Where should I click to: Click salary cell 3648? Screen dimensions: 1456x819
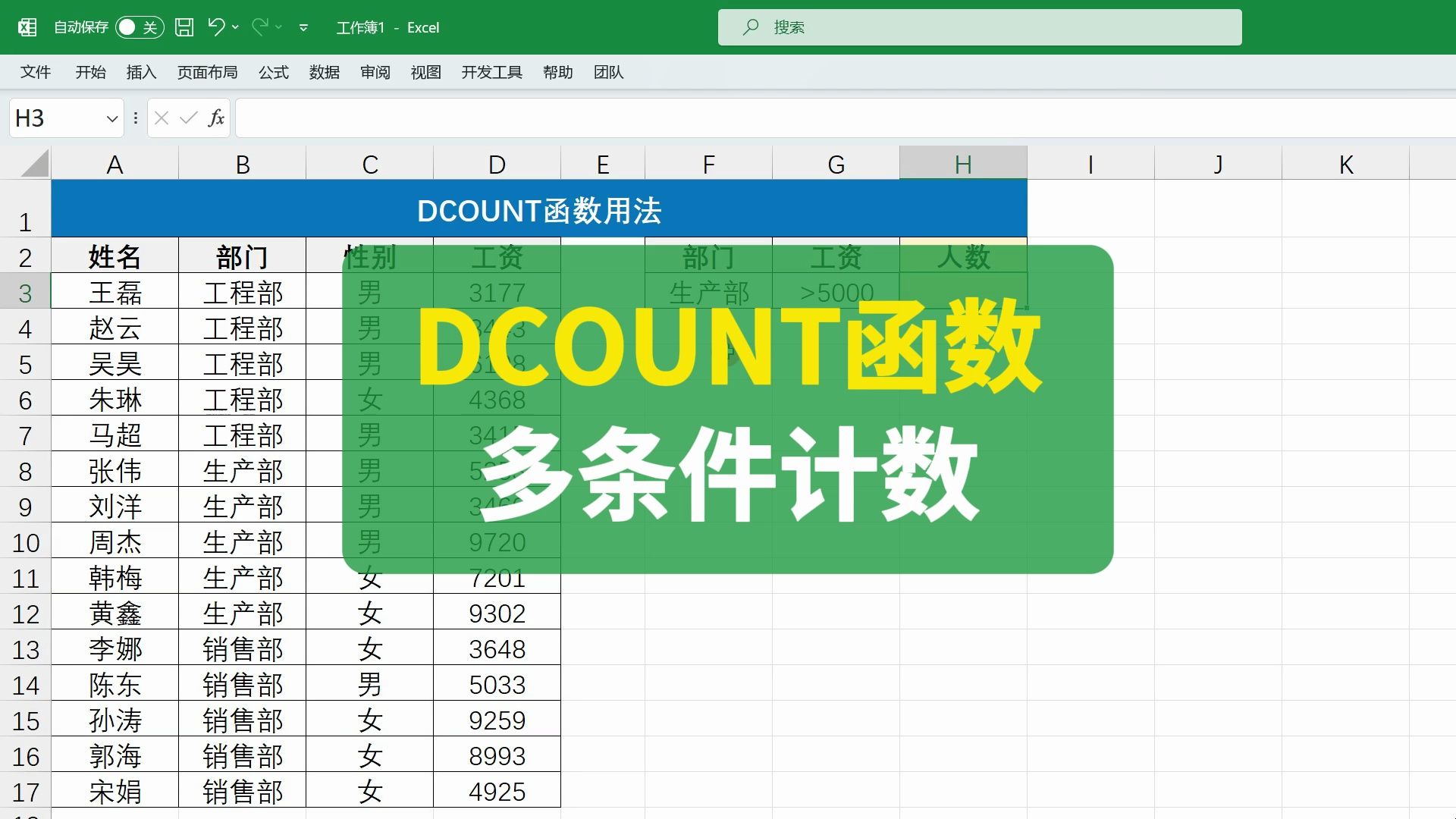tap(497, 648)
